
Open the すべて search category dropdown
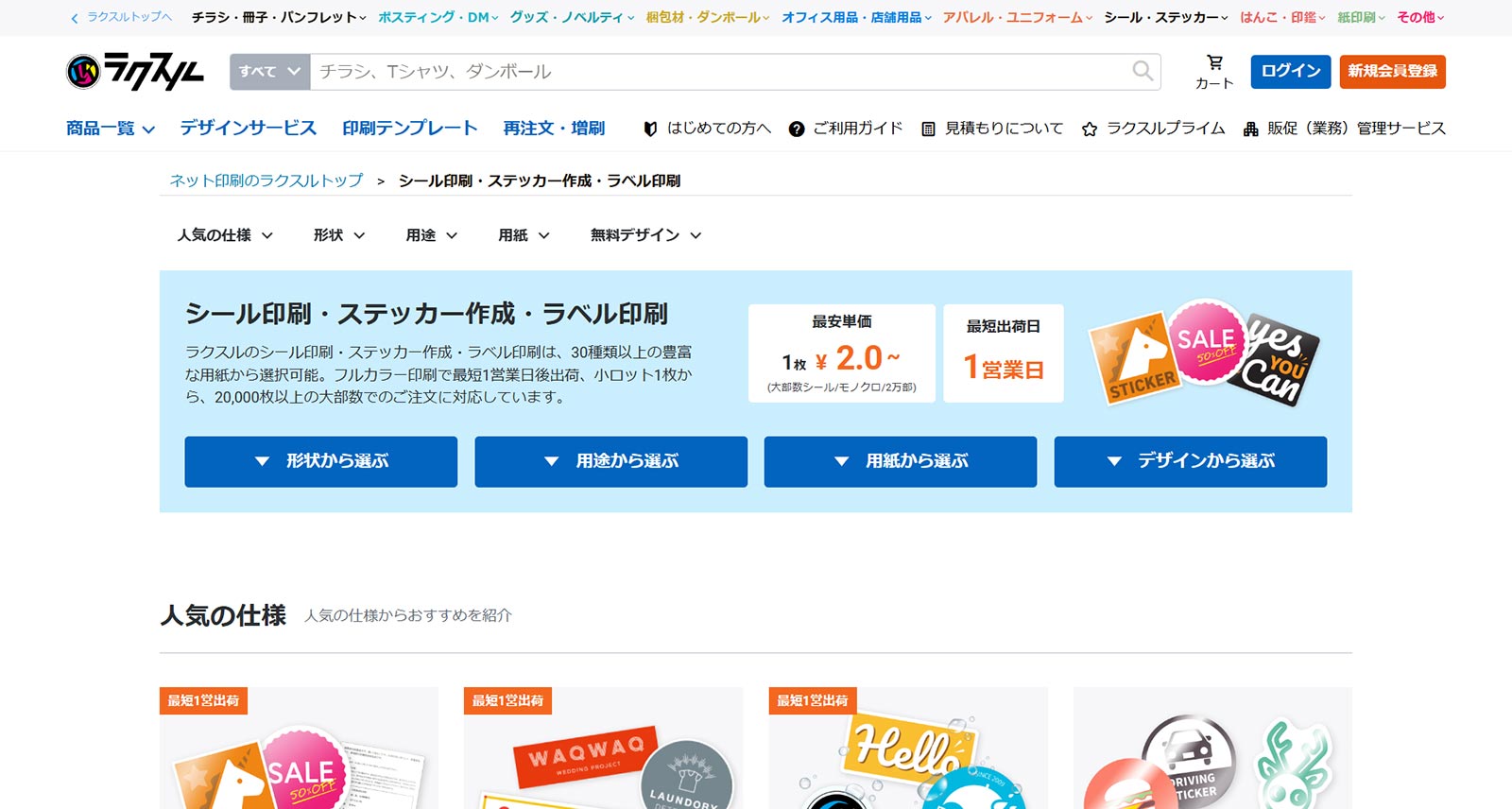(x=270, y=72)
